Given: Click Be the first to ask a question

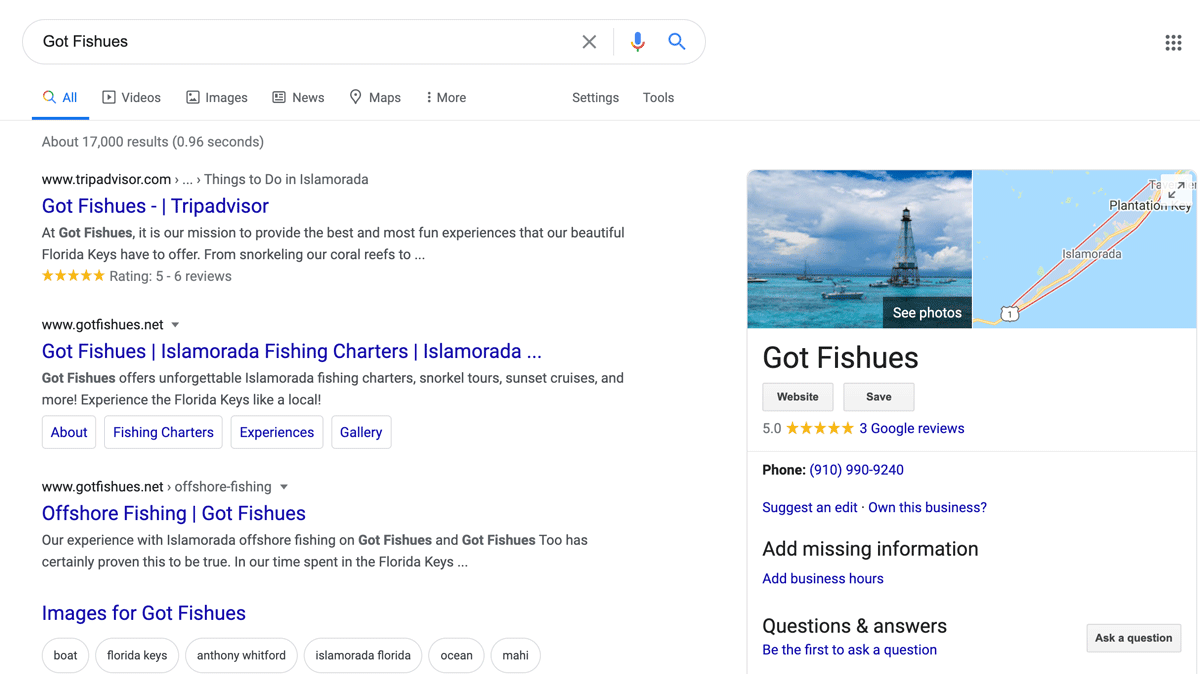Looking at the screenshot, I should (850, 650).
